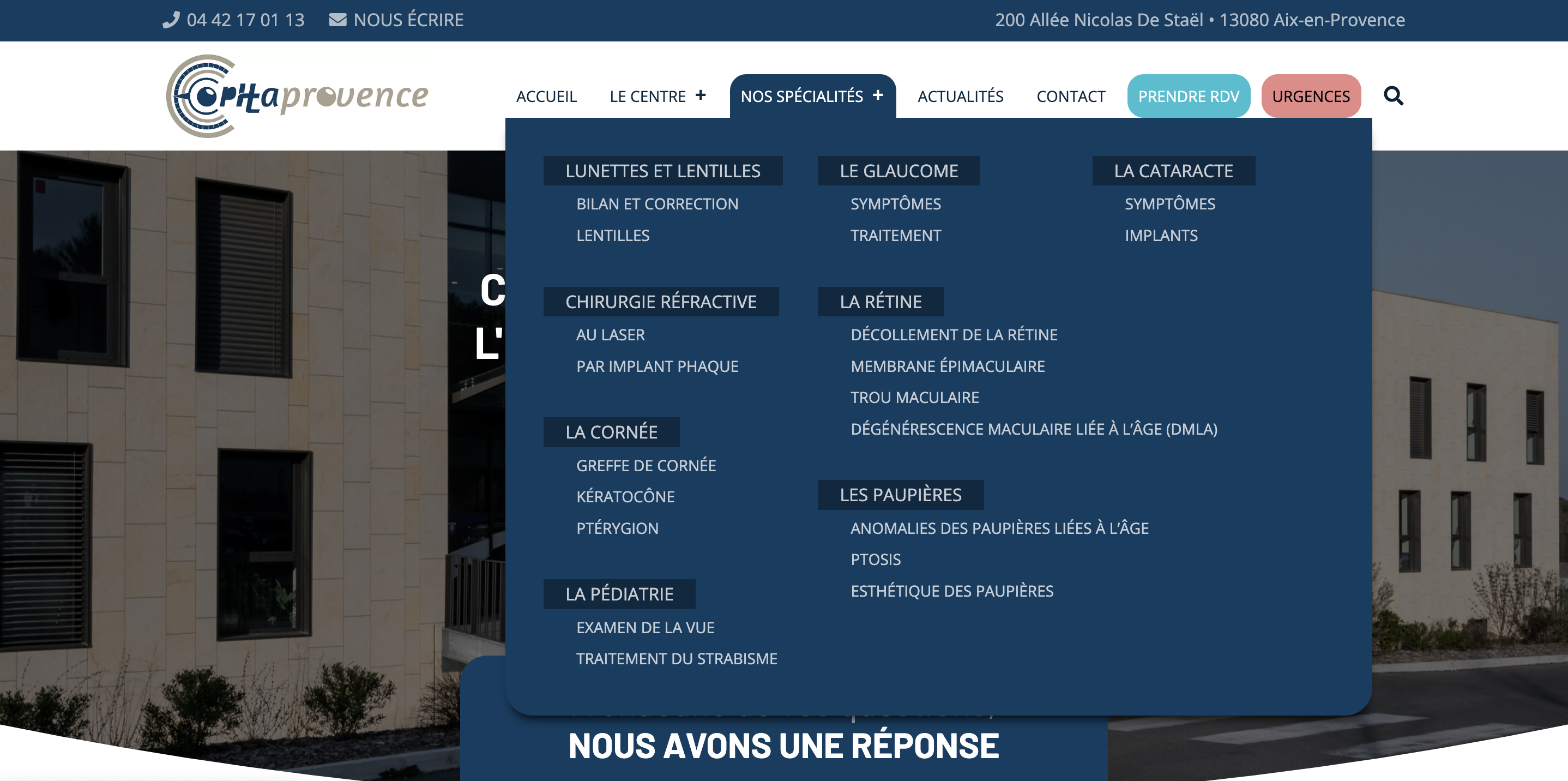Select ANOMALIES DES PAUPIÈRES LIÉES À L'ÂGE
This screenshot has width=1568, height=781.
tap(999, 528)
